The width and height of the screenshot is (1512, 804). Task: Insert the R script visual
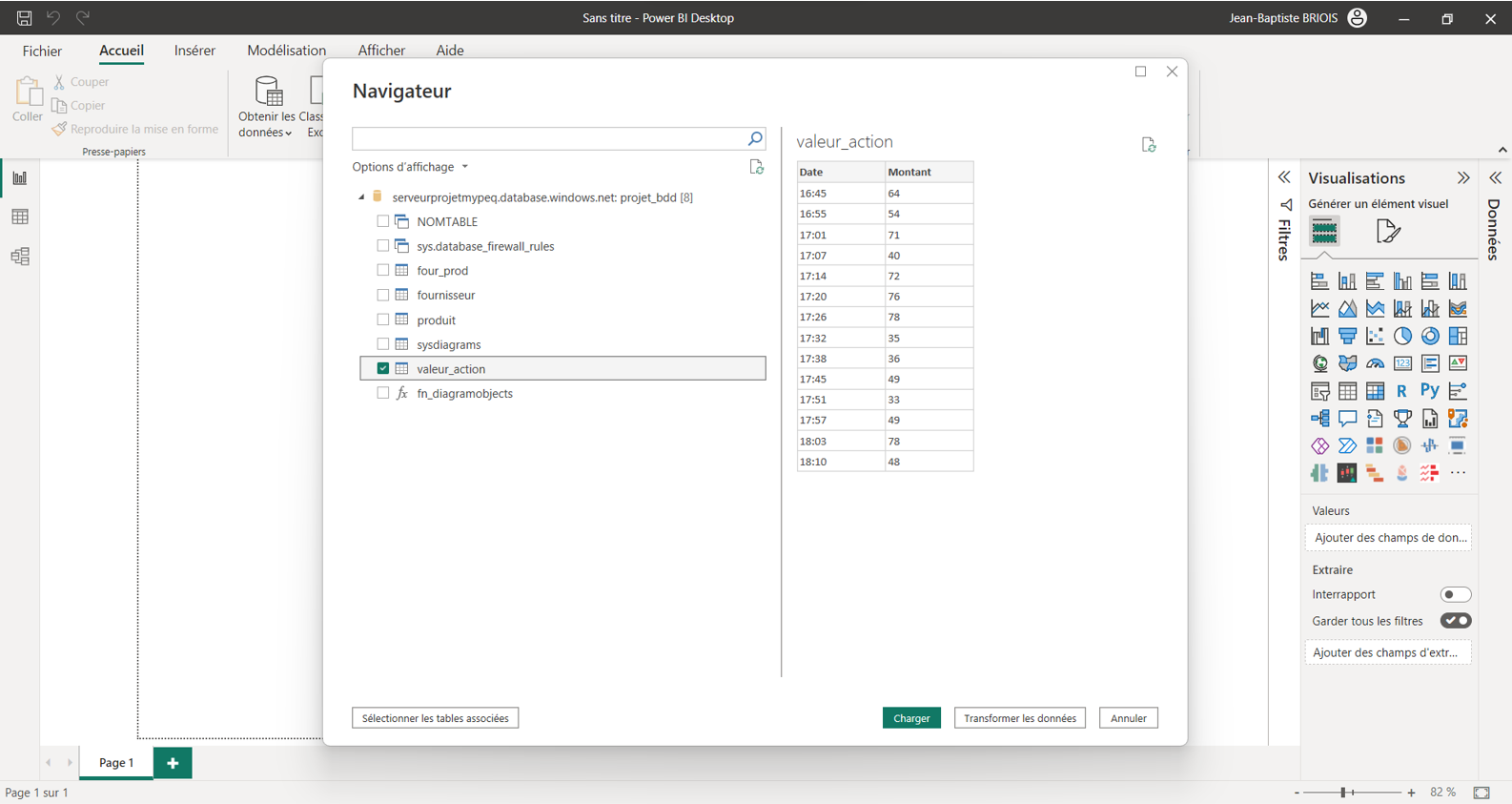1402,391
